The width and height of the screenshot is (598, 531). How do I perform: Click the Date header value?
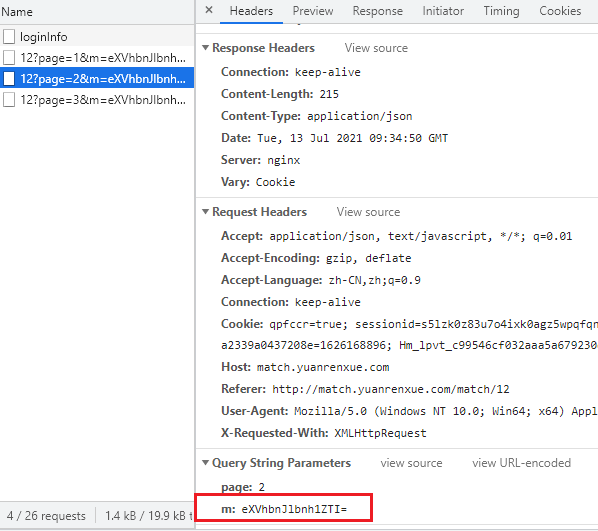[352, 138]
